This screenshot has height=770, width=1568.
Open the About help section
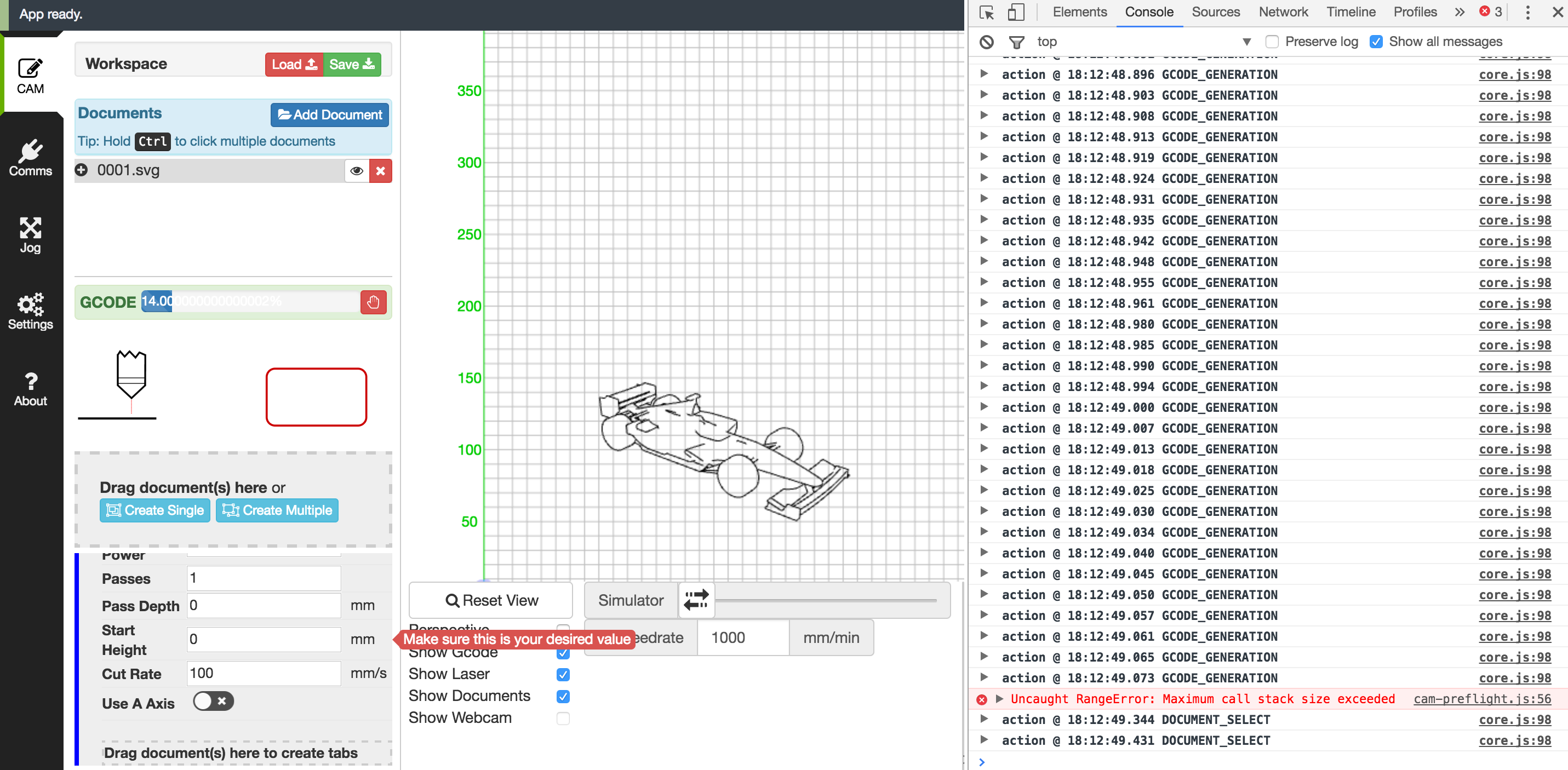[x=31, y=388]
